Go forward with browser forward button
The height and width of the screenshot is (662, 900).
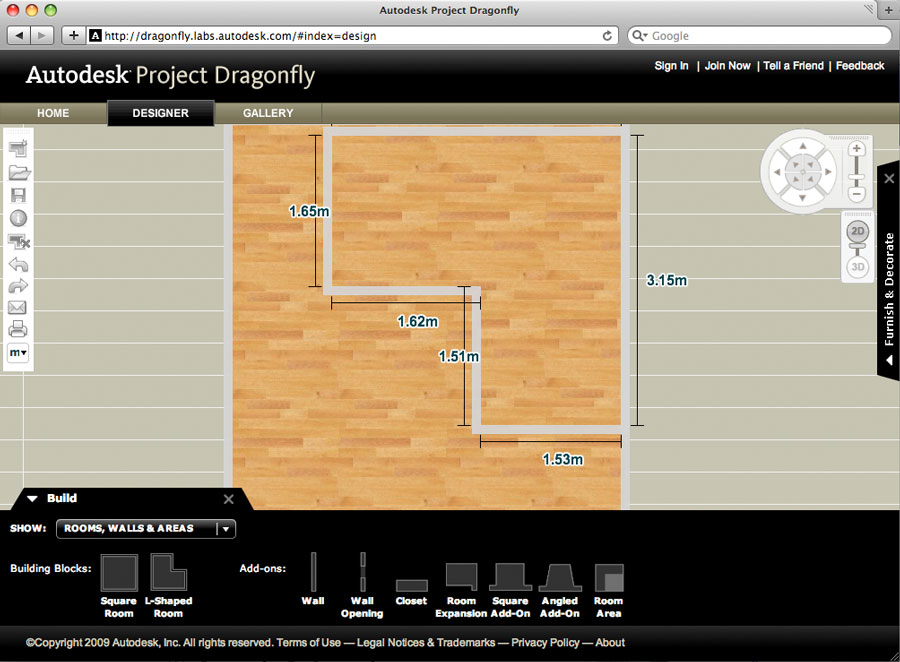pos(42,36)
